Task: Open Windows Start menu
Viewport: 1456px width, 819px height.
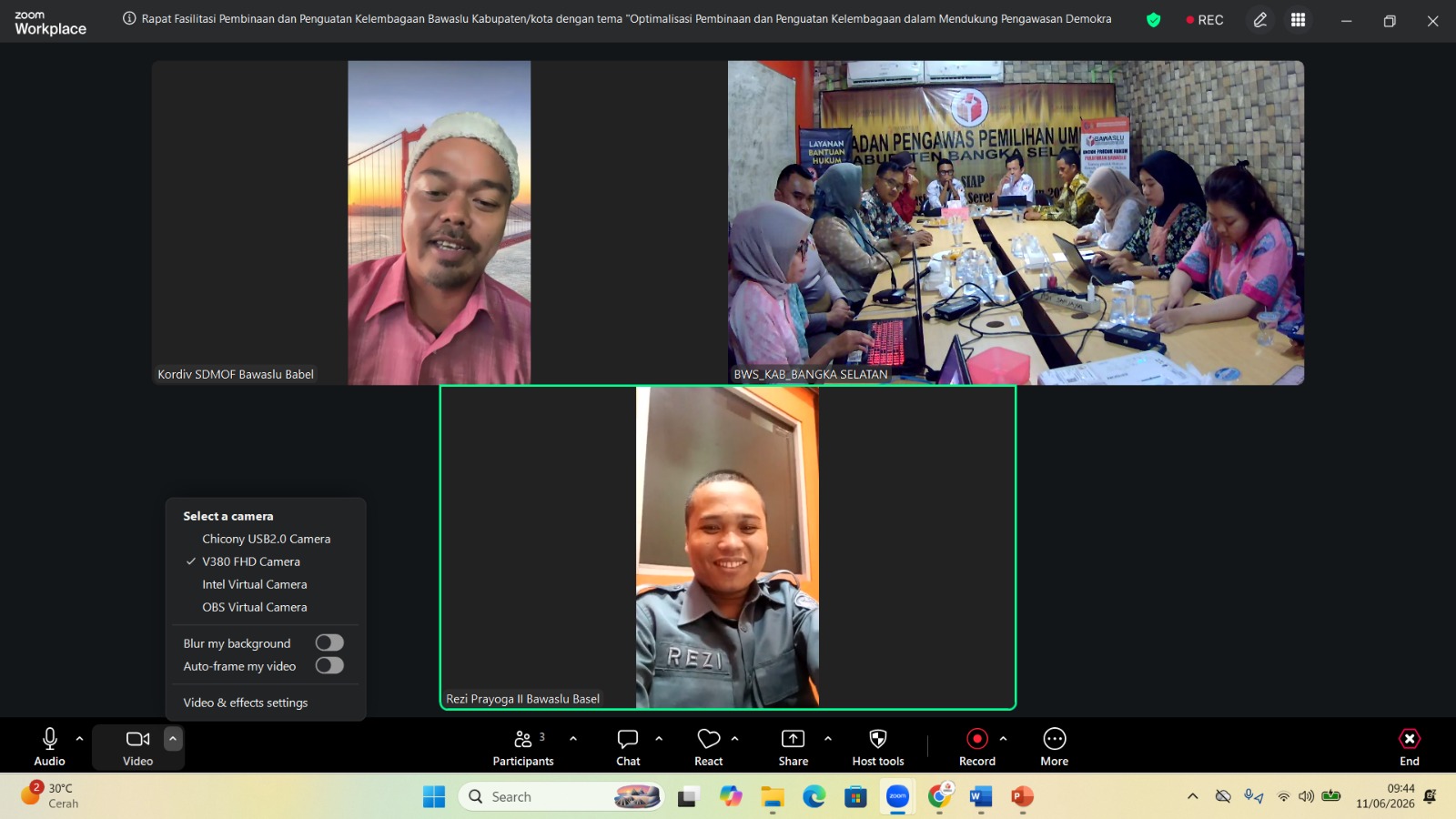Action: tap(434, 797)
